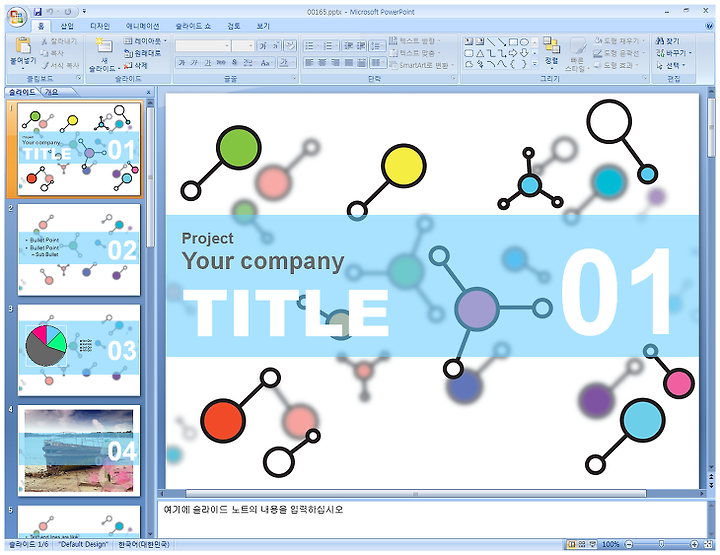Open the 슬라이드 쇼 (Slide Show) ribbon tab

tap(193, 26)
